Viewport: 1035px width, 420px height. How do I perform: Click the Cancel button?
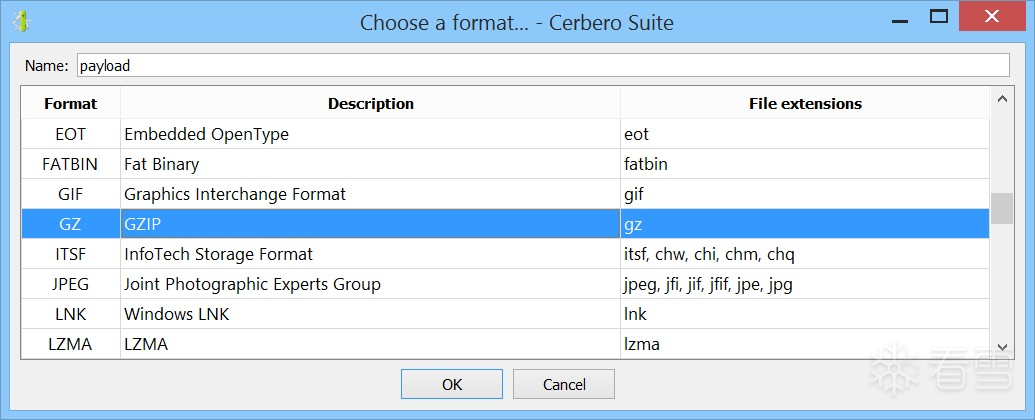564,384
